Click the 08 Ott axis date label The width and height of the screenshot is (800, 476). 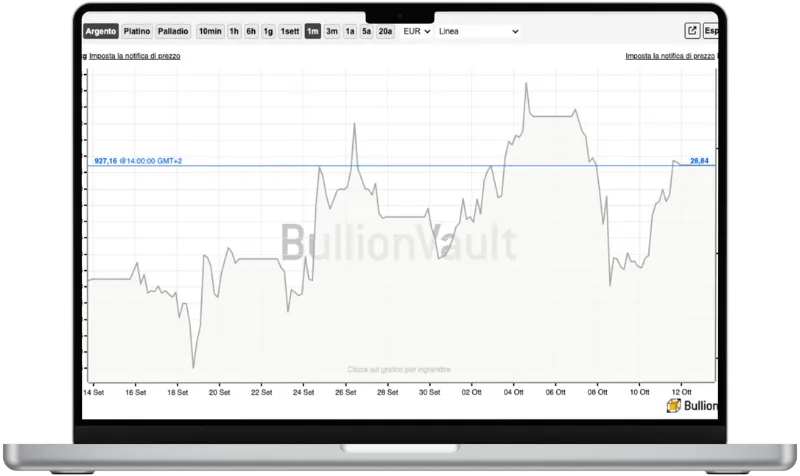[x=597, y=392]
